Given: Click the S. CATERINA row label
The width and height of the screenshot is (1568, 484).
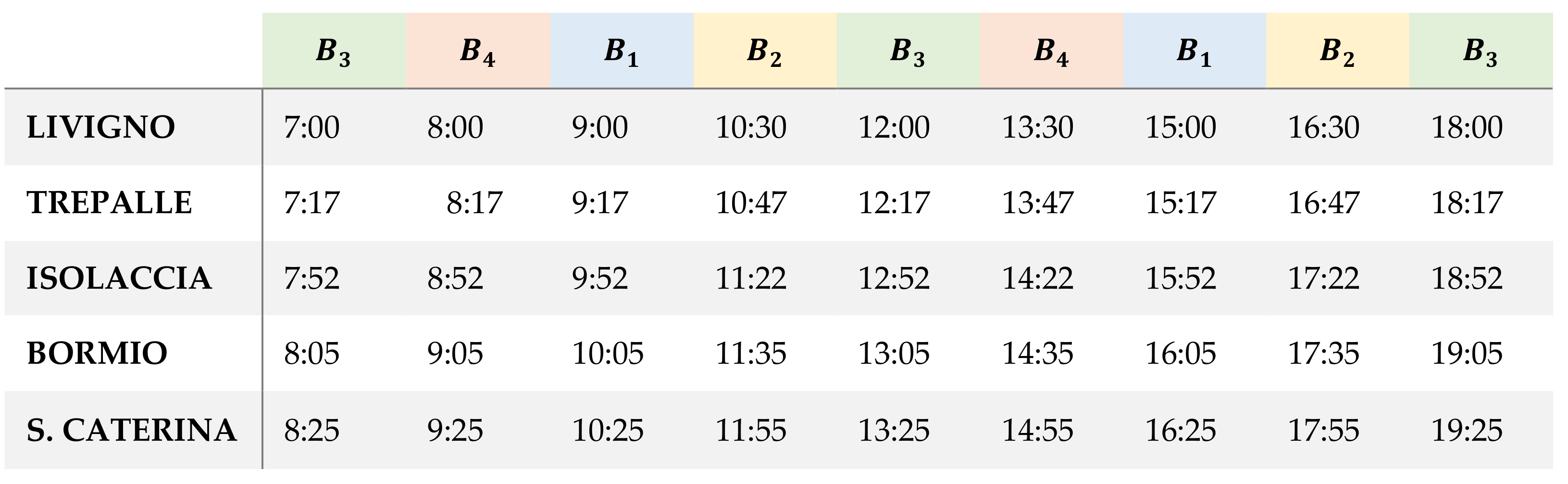Looking at the screenshot, I should [132, 431].
